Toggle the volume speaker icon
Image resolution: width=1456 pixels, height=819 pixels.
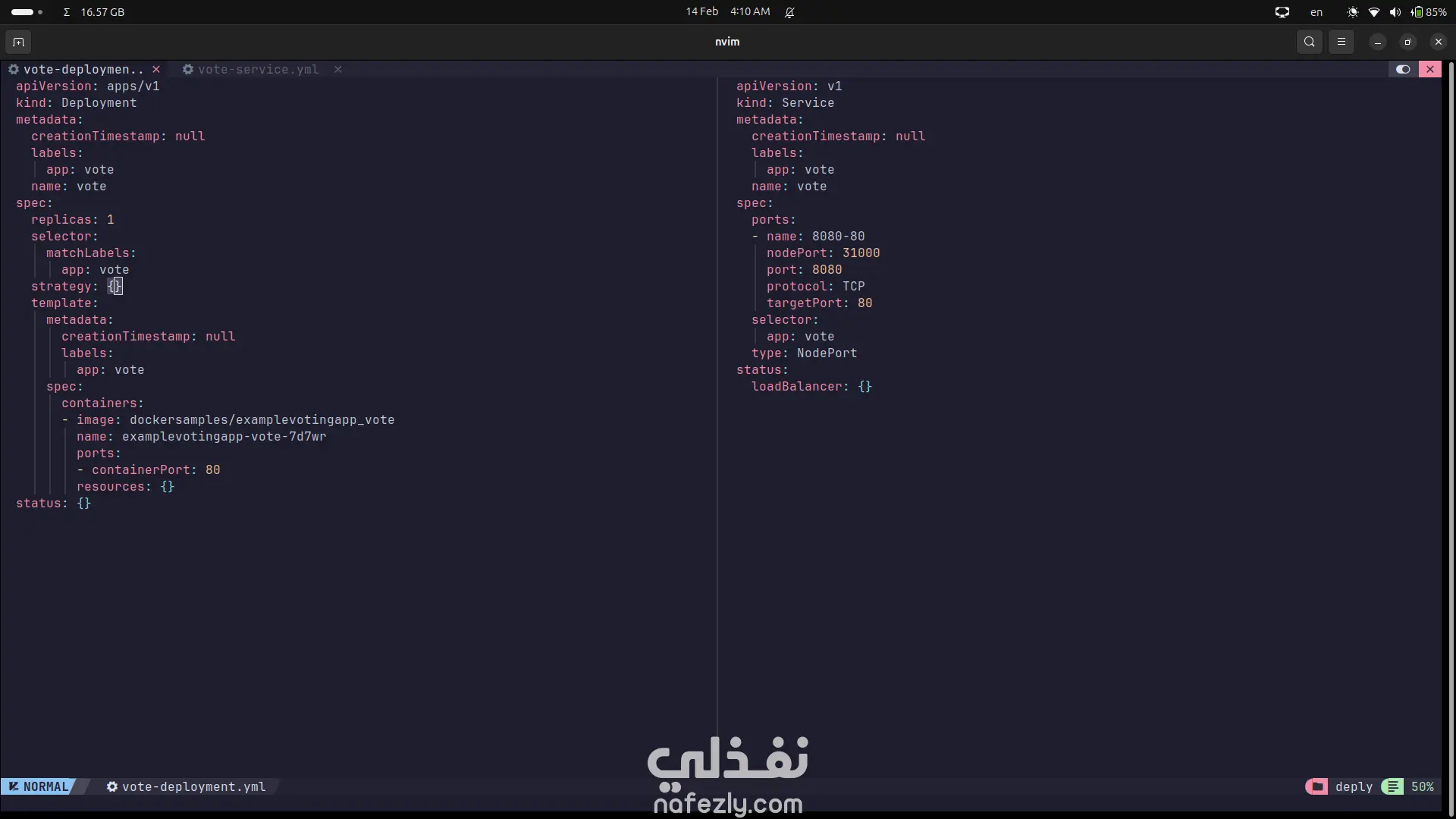tap(1395, 12)
